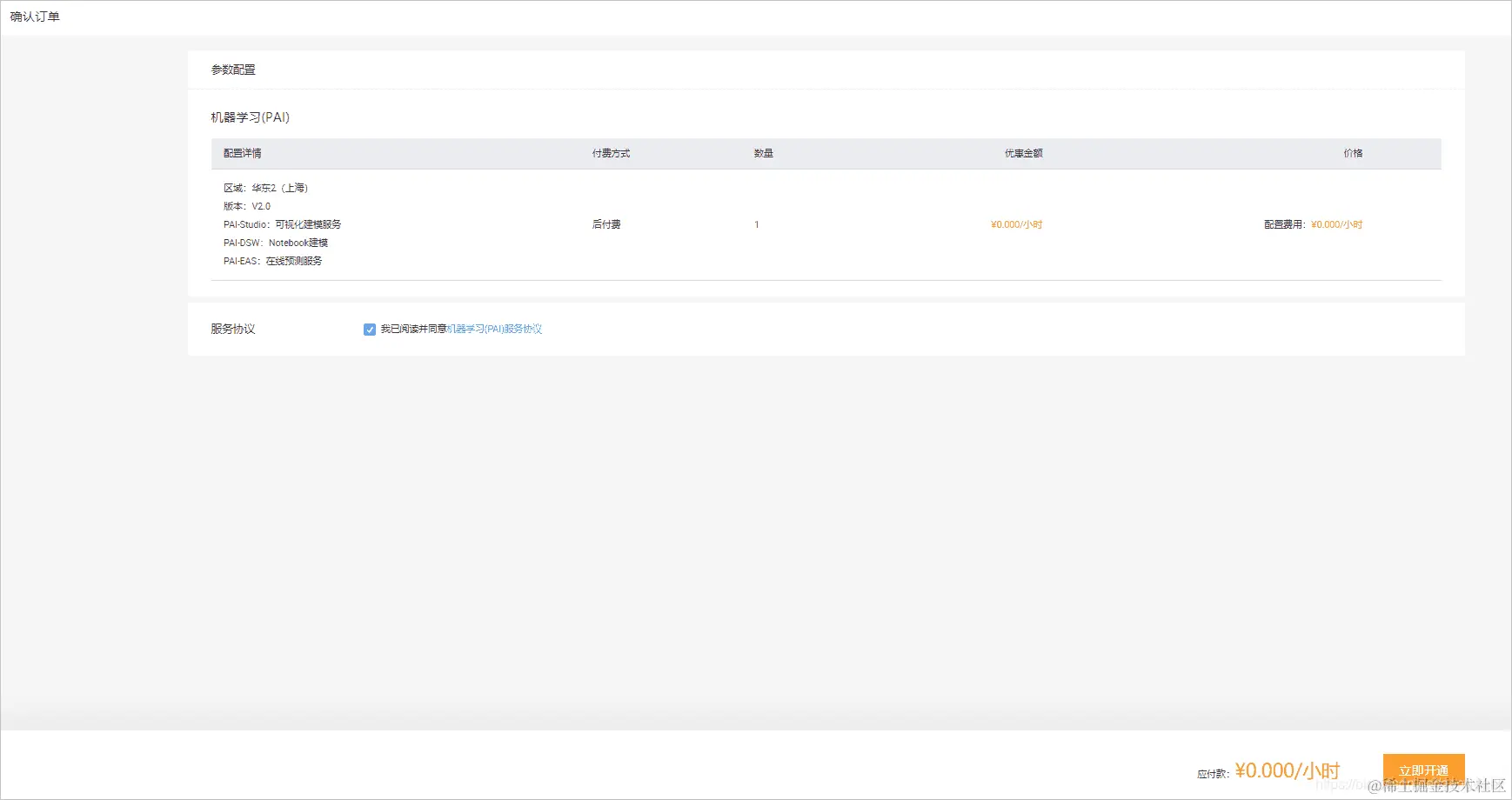
Task: Click the 配置详情 column header
Action: point(243,153)
